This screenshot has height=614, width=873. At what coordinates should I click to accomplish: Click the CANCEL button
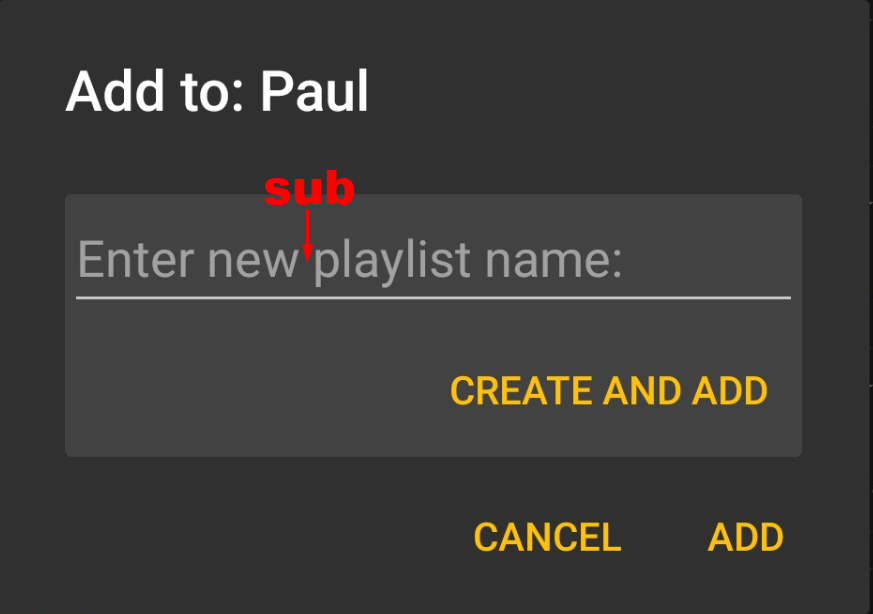pyautogui.click(x=547, y=538)
